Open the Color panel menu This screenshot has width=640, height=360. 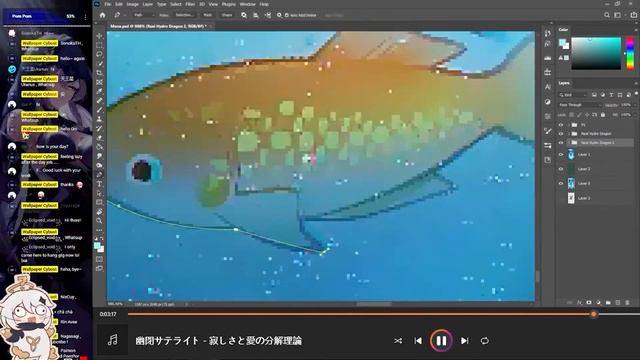[x=636, y=30]
